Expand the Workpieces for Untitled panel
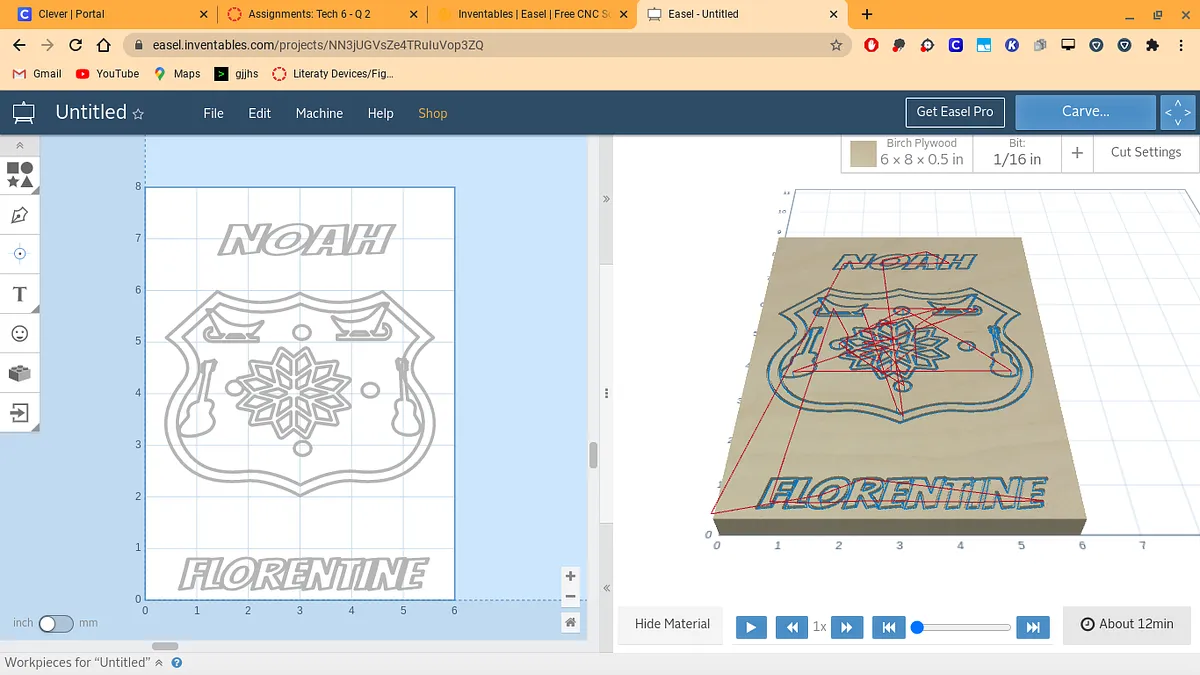Screen dimensions: 1200x675 (158, 663)
